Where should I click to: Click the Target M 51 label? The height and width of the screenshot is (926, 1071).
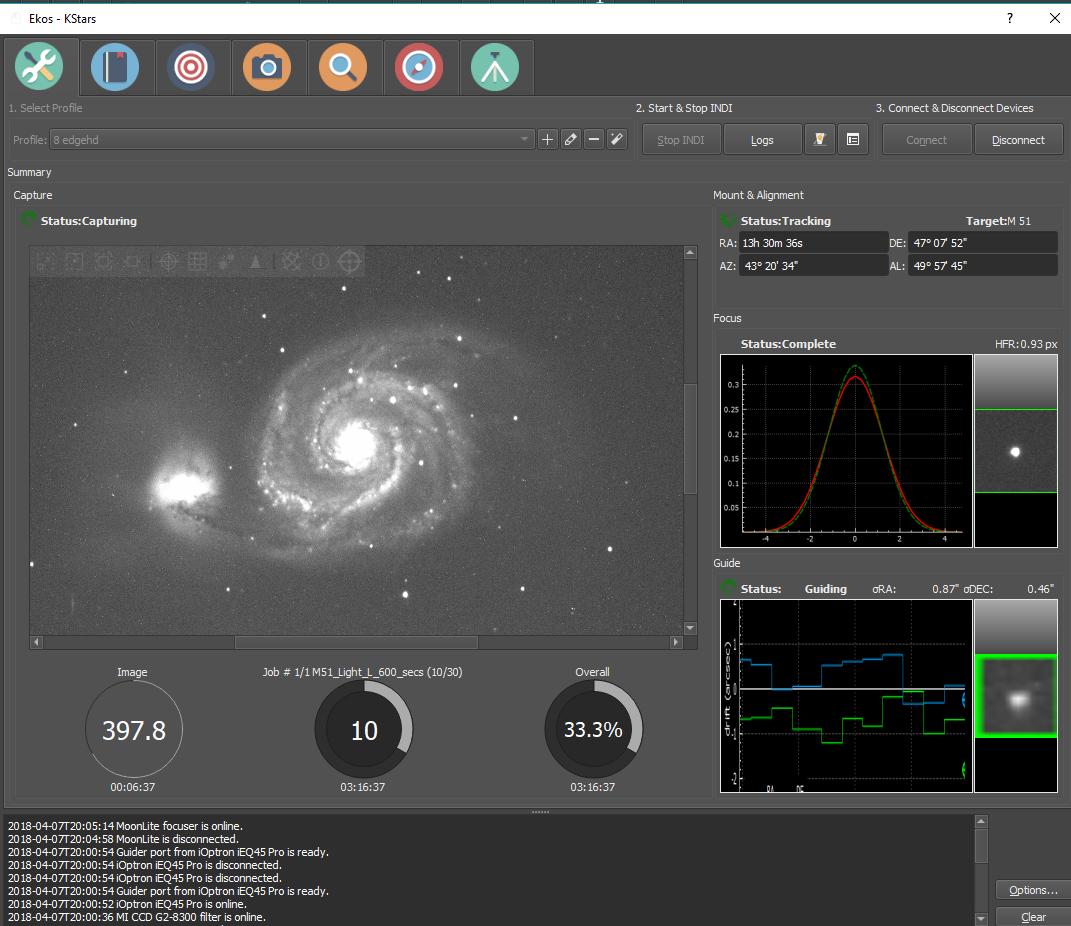click(998, 221)
